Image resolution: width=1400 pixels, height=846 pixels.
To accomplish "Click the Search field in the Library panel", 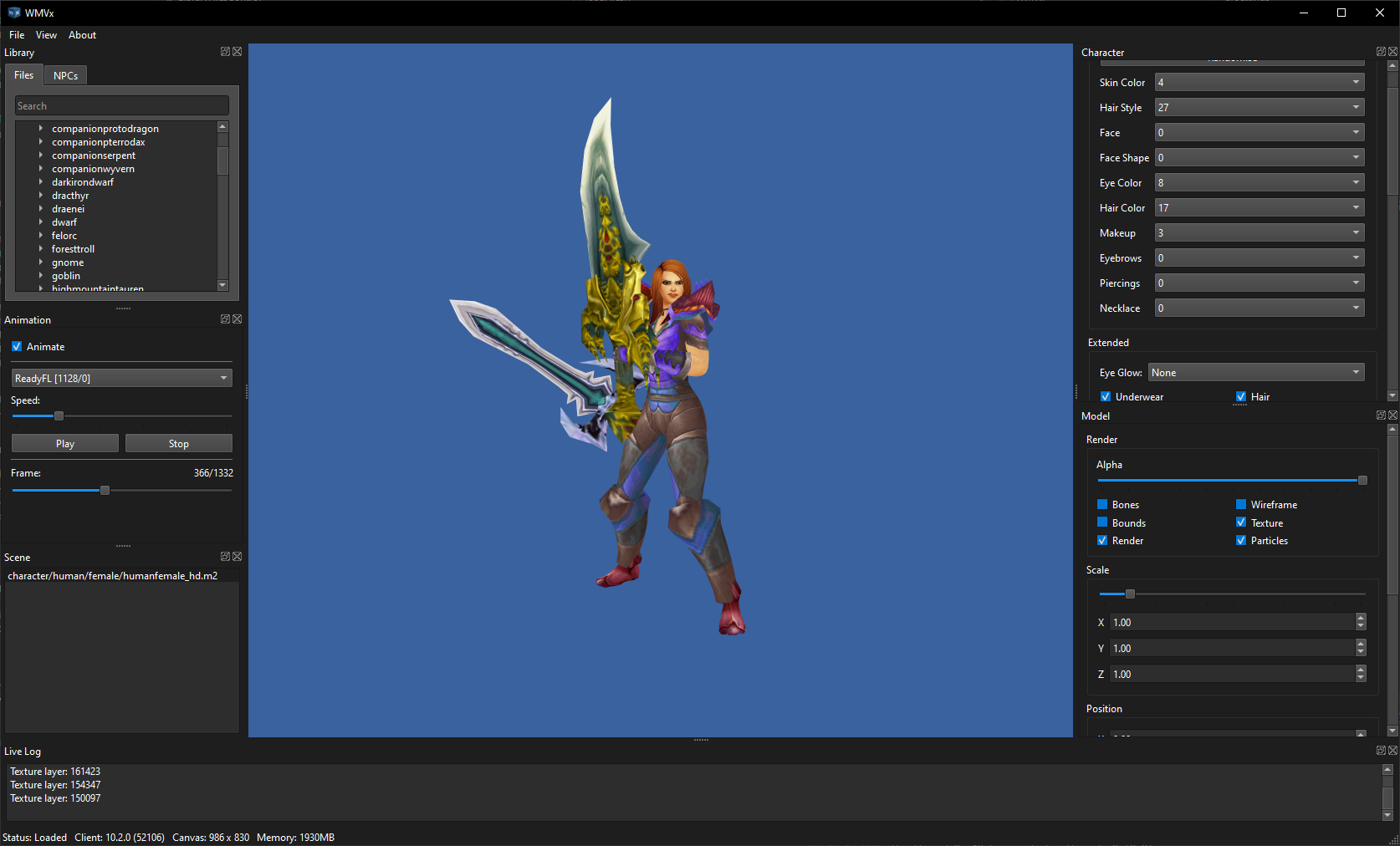I will pos(121,105).
